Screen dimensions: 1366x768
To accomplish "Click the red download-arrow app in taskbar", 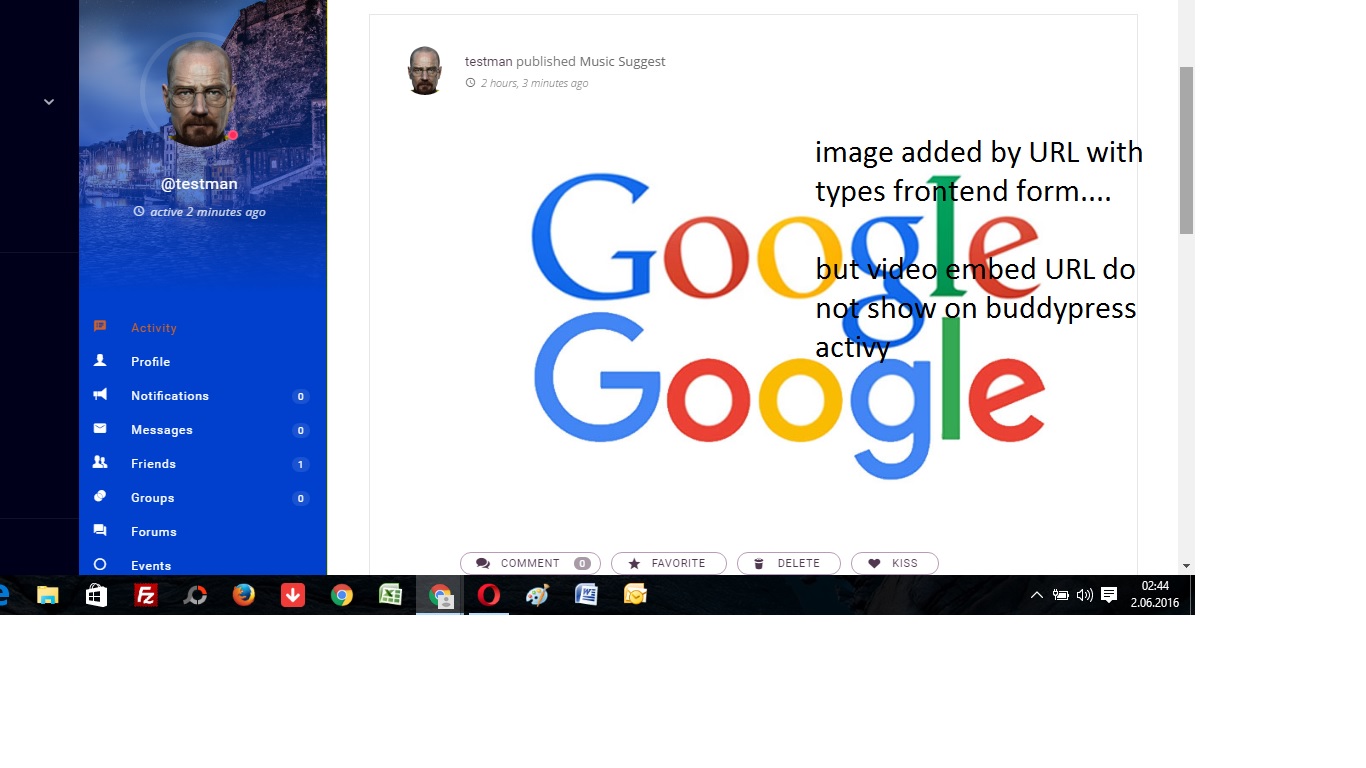I will click(x=293, y=595).
